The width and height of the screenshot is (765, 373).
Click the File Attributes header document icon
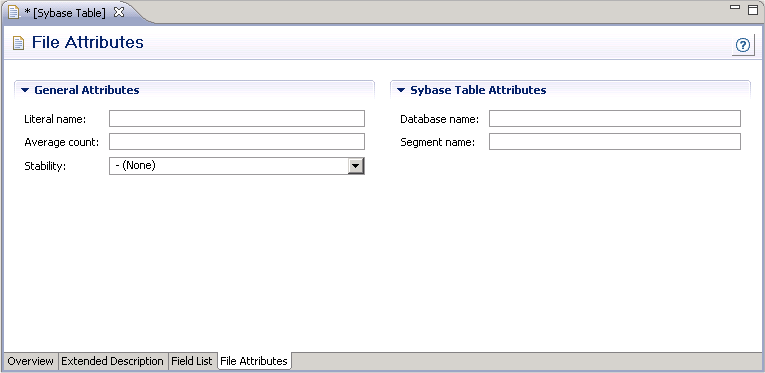(x=18, y=43)
